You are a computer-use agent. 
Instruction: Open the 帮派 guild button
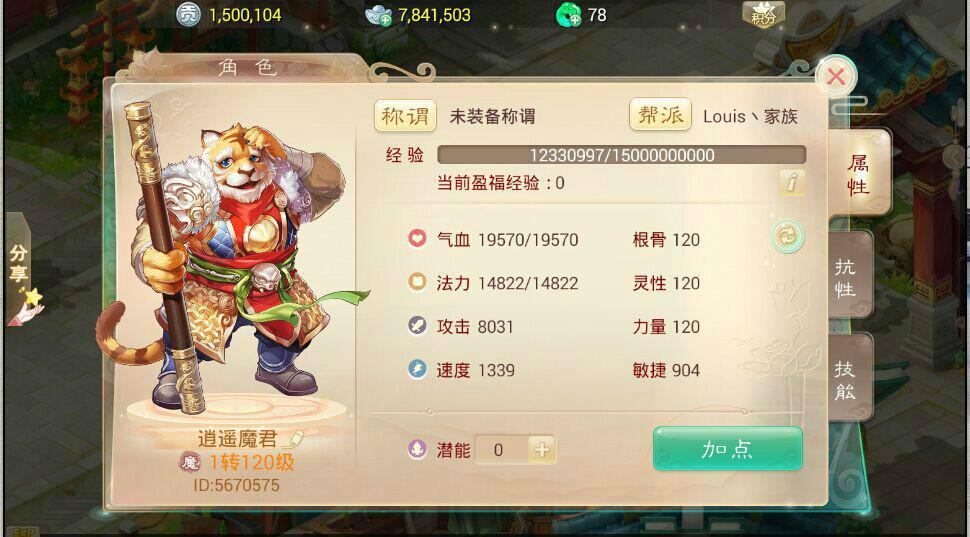click(660, 115)
